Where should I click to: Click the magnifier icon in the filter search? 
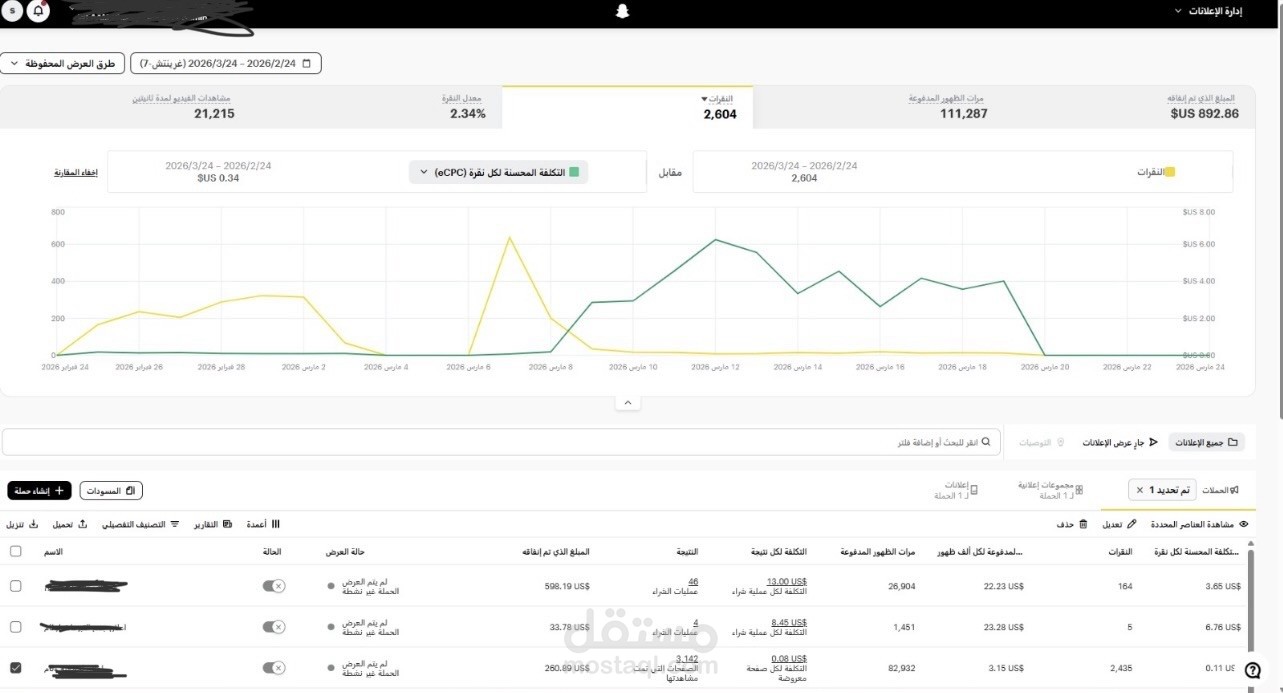click(986, 442)
